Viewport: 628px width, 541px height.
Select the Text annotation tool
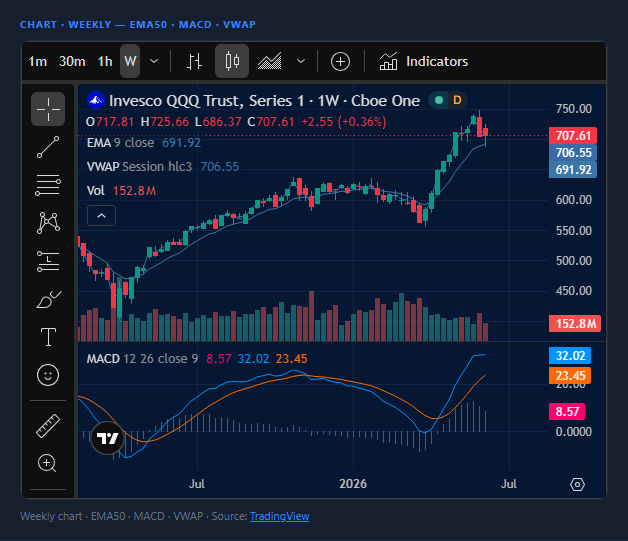pyautogui.click(x=48, y=337)
